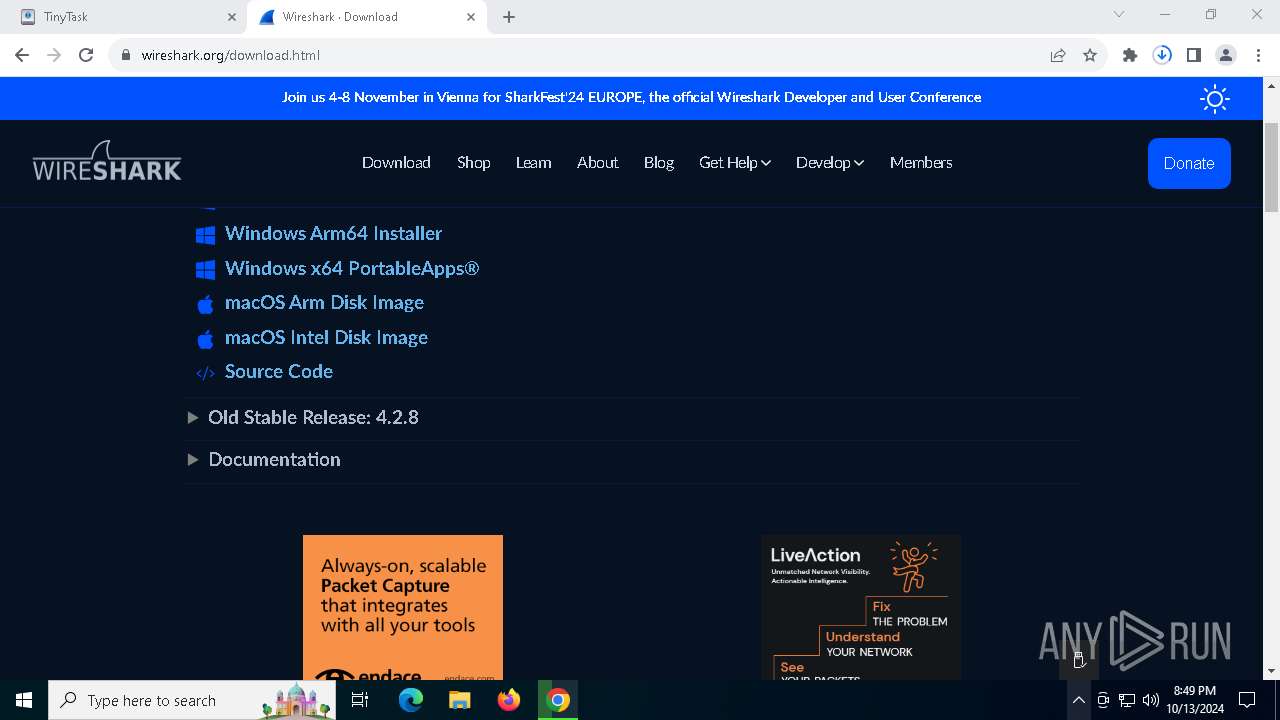Click the code brackets icon beside Source Code

205,373
